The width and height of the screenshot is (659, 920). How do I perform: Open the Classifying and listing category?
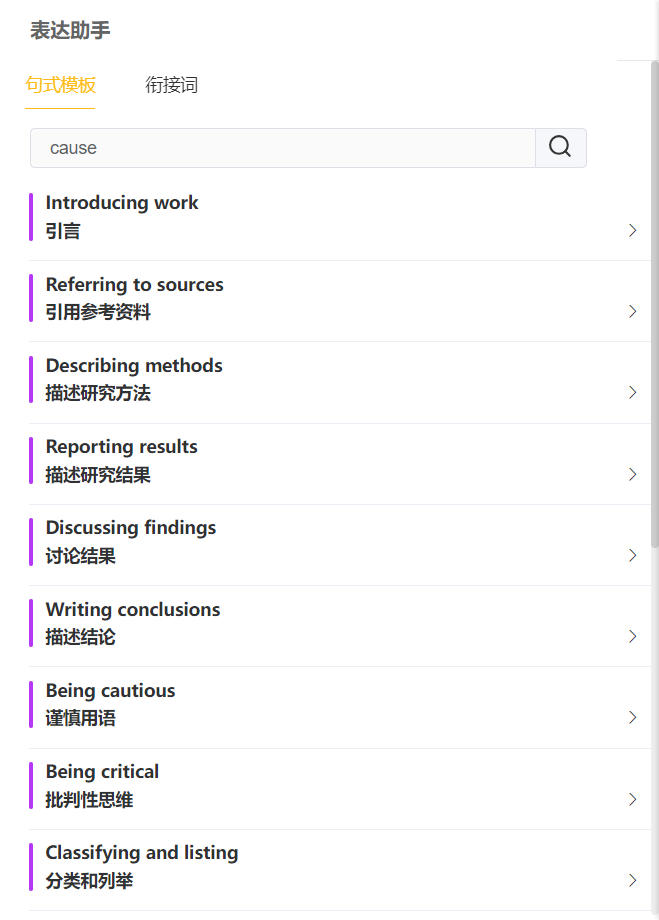pyautogui.click(x=141, y=866)
